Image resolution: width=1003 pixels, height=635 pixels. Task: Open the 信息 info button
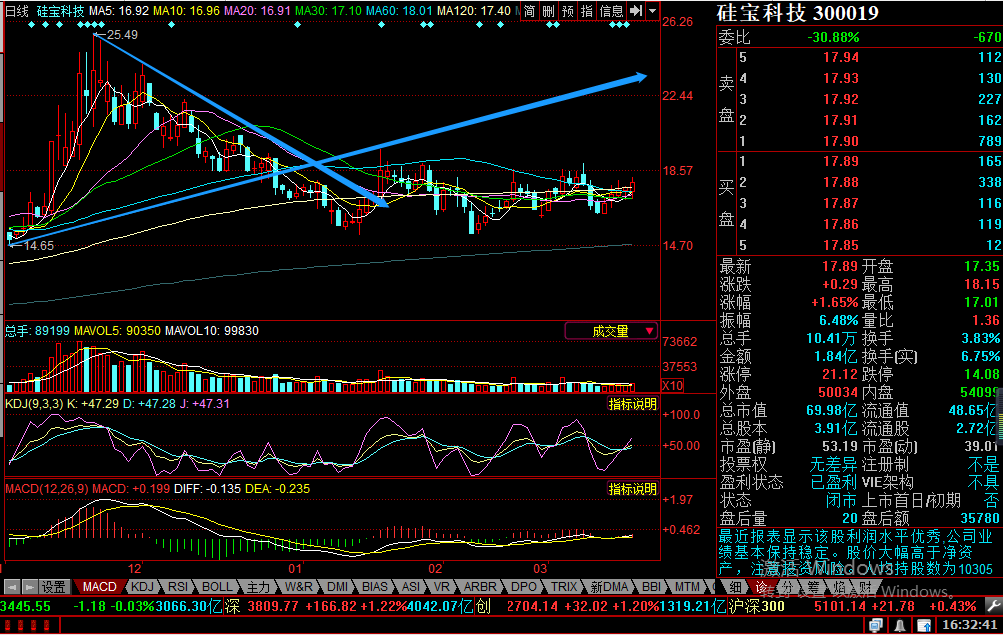[x=612, y=11]
